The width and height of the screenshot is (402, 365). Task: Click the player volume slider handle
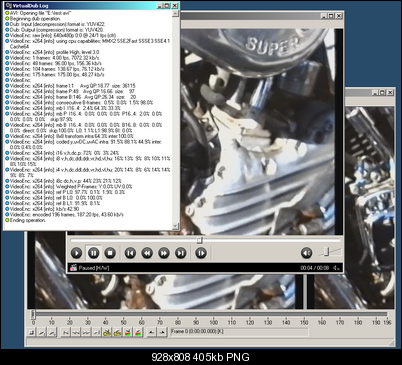click(326, 252)
